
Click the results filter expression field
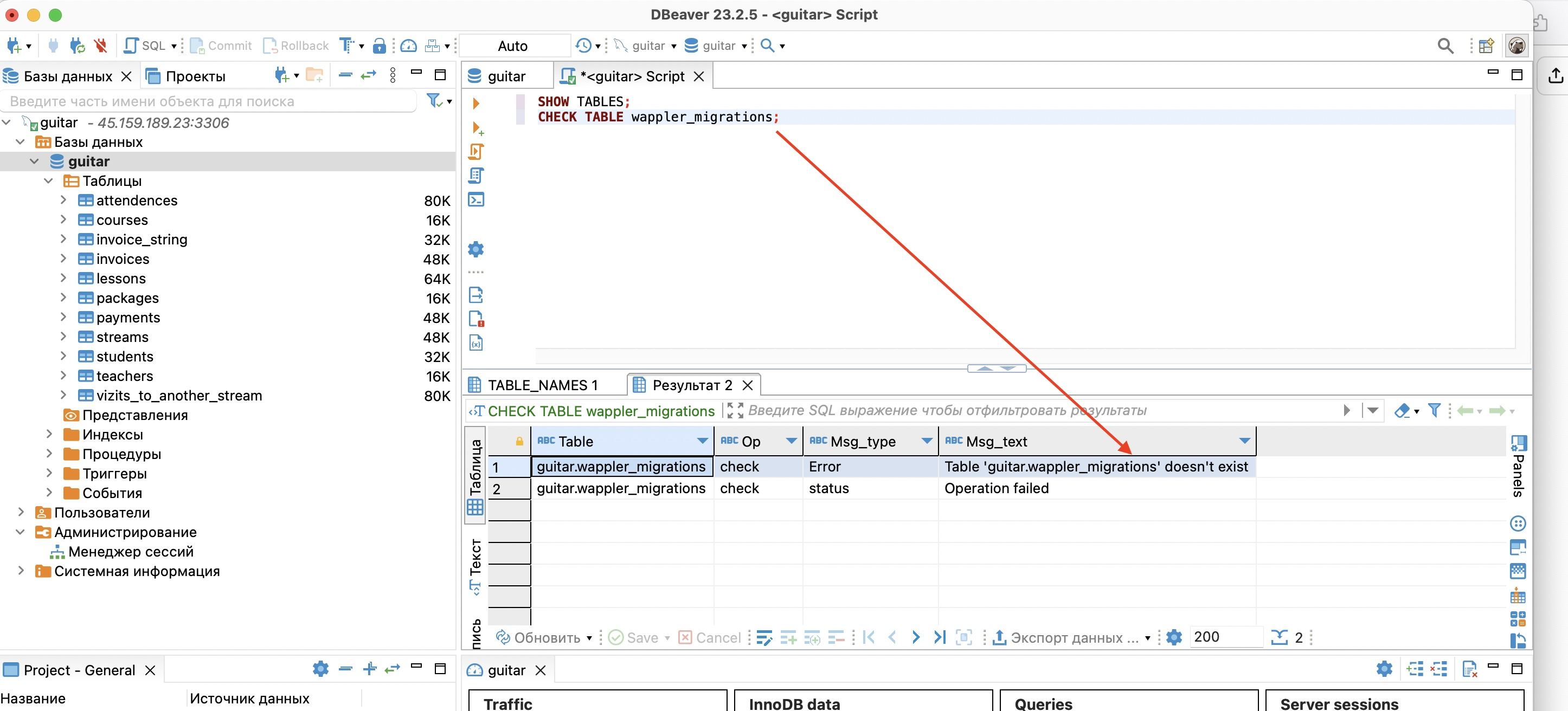(x=1041, y=411)
